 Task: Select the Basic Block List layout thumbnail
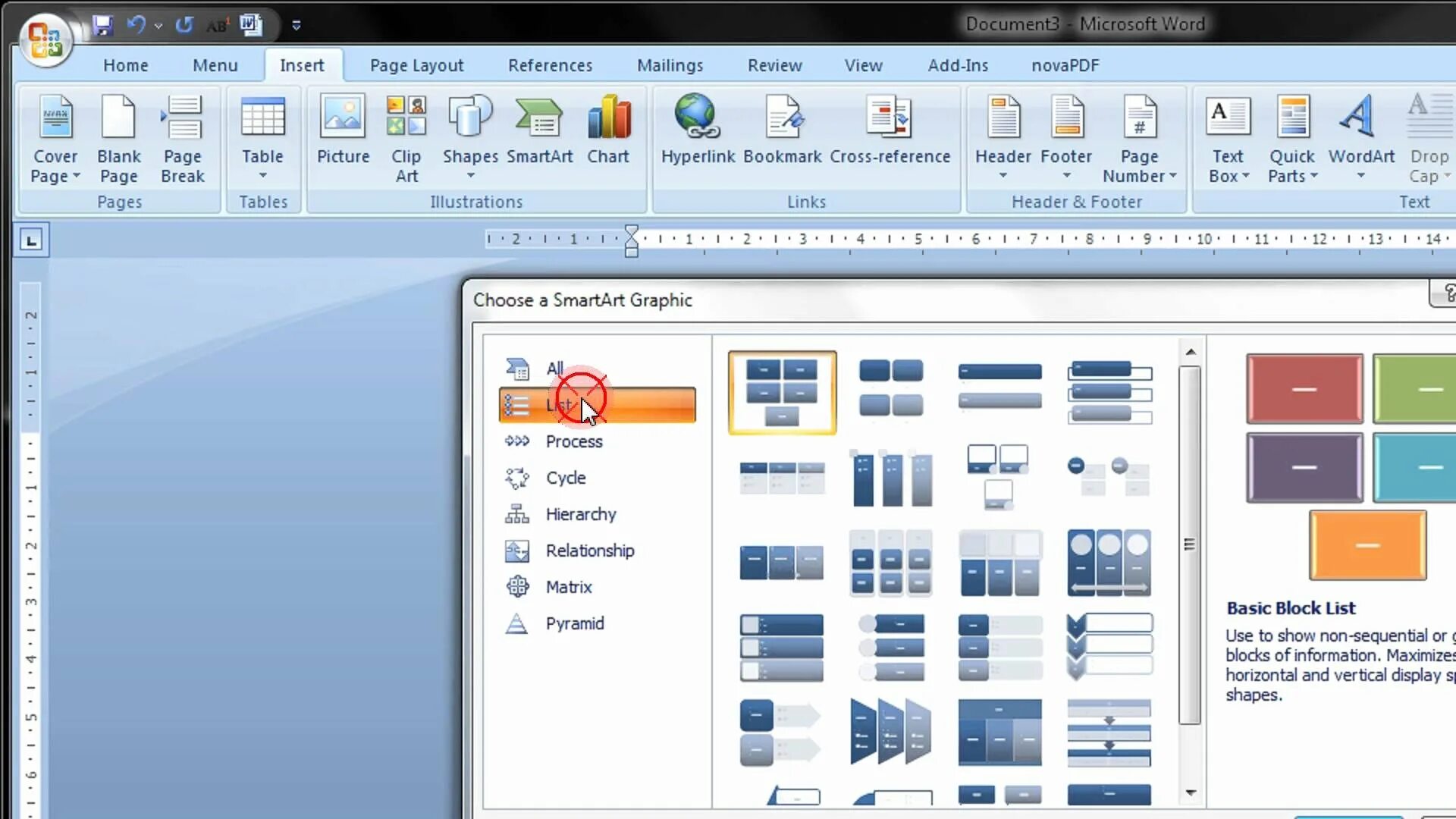click(782, 392)
